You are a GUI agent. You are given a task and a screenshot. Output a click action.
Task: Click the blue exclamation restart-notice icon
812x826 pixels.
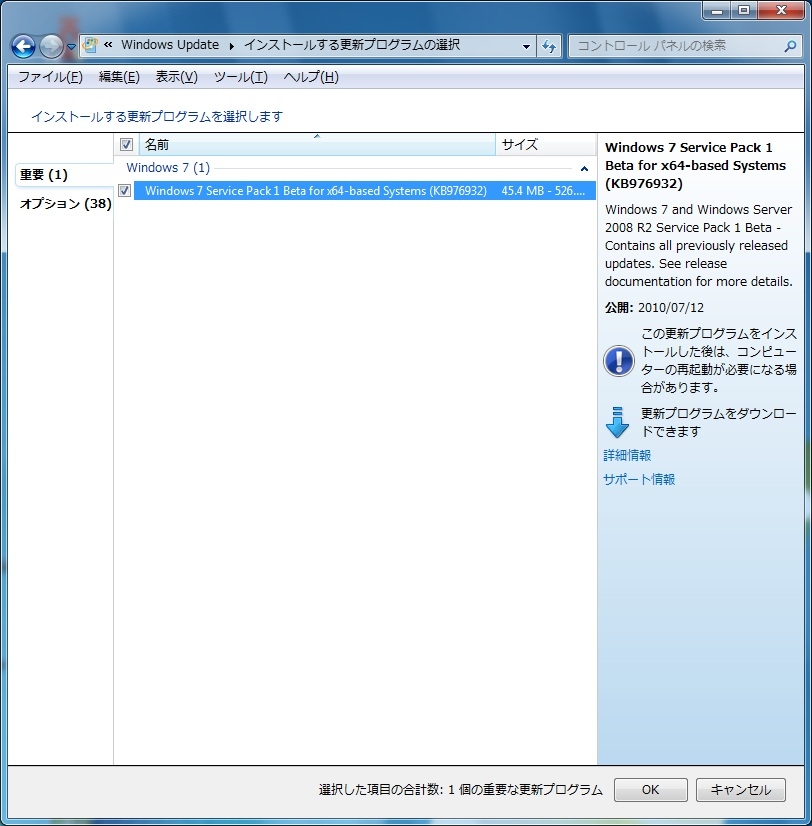[x=619, y=361]
